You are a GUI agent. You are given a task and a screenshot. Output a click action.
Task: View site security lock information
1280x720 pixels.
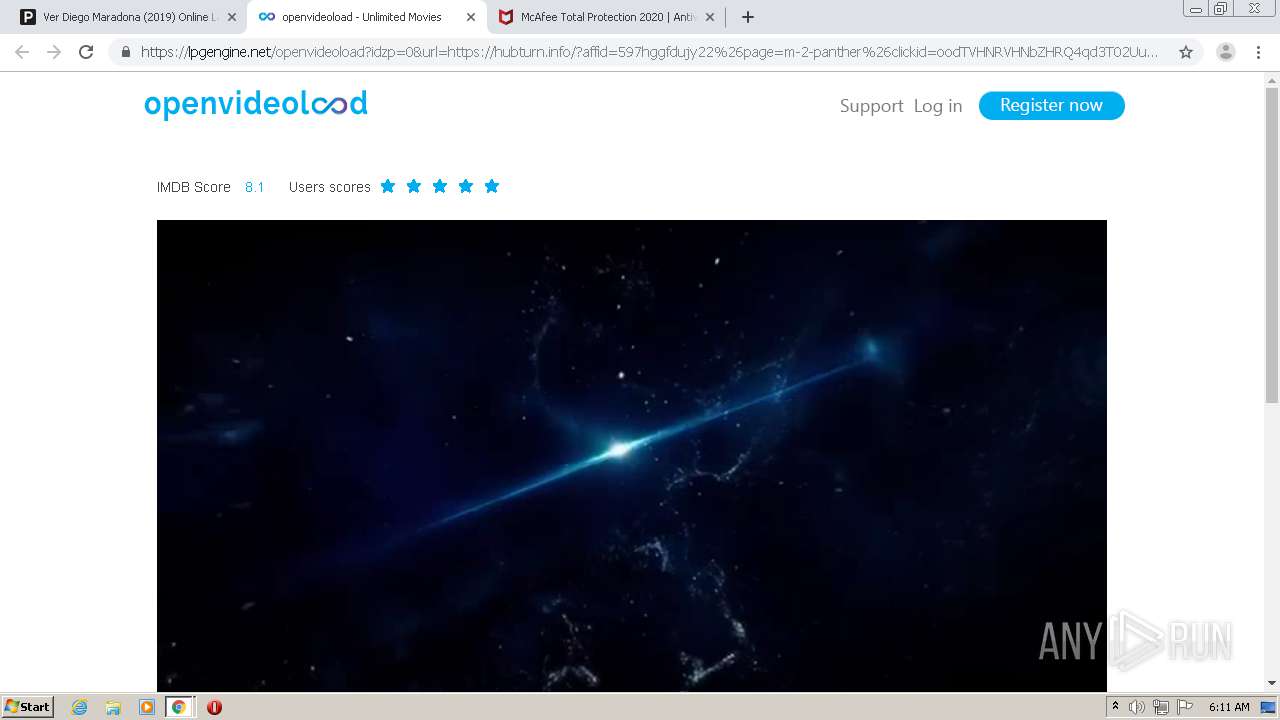tap(126, 52)
